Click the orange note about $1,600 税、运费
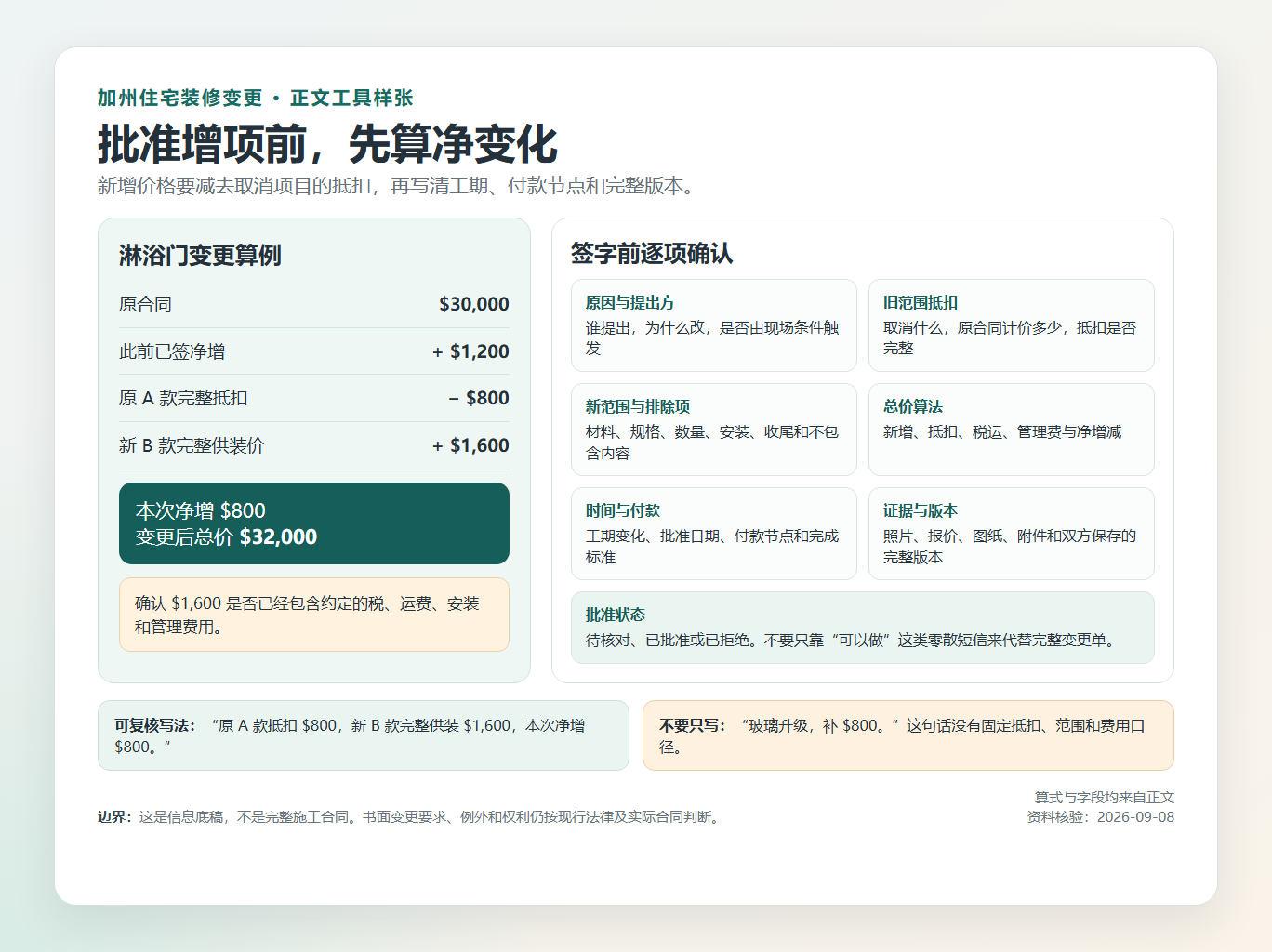The height and width of the screenshot is (952, 1272). coord(314,615)
